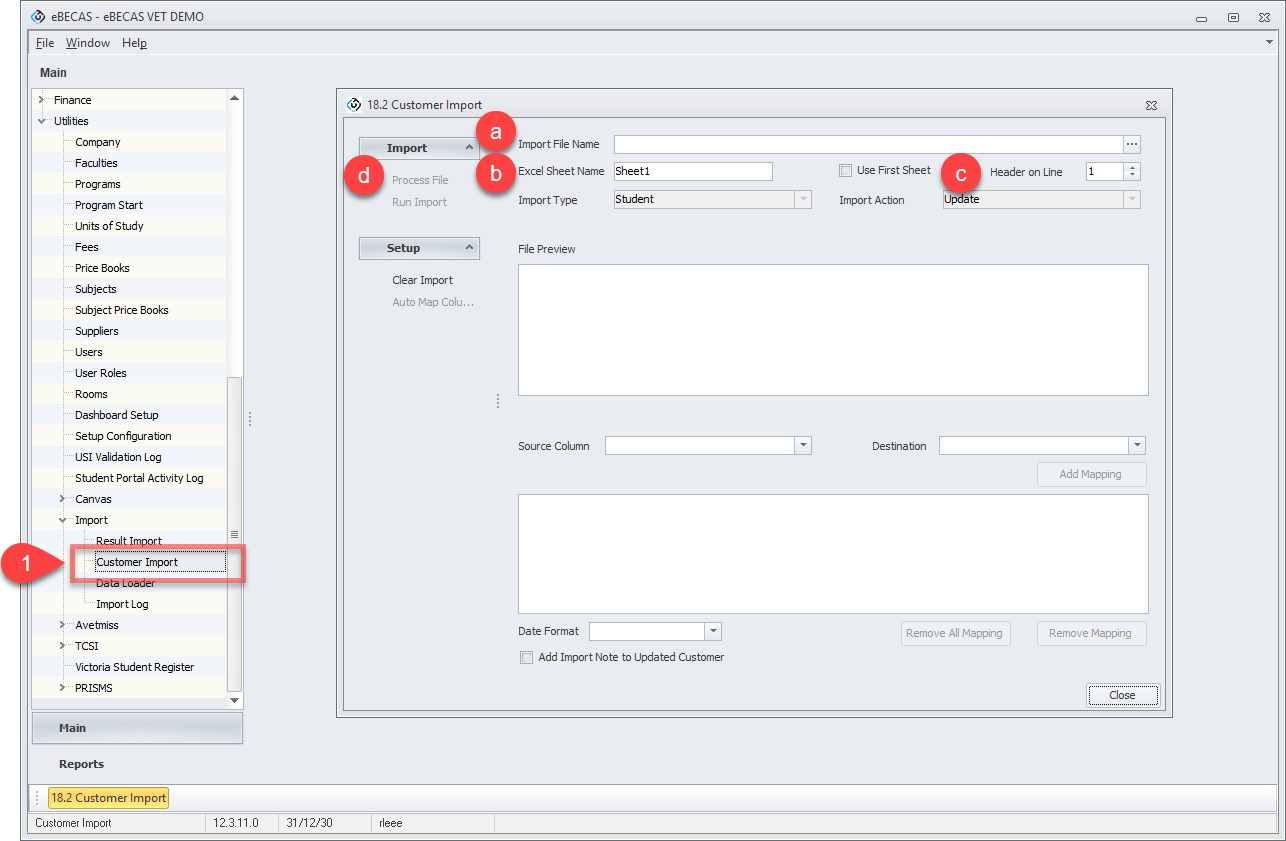Click Clear Import under Setup
Screen dimensions: 1286x841
422,280
